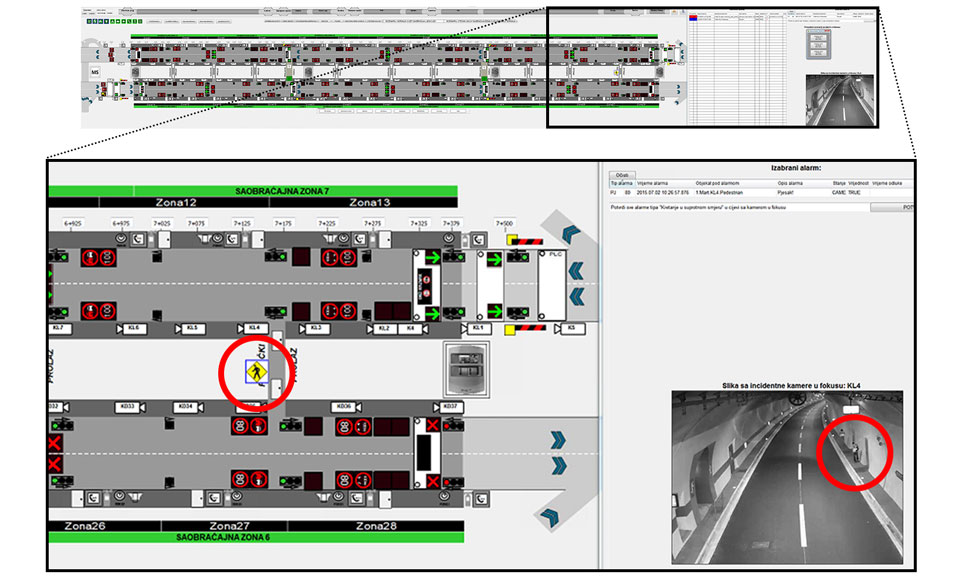
Task: Select the alarm row for KL4 Pedestrian
Action: [762, 193]
